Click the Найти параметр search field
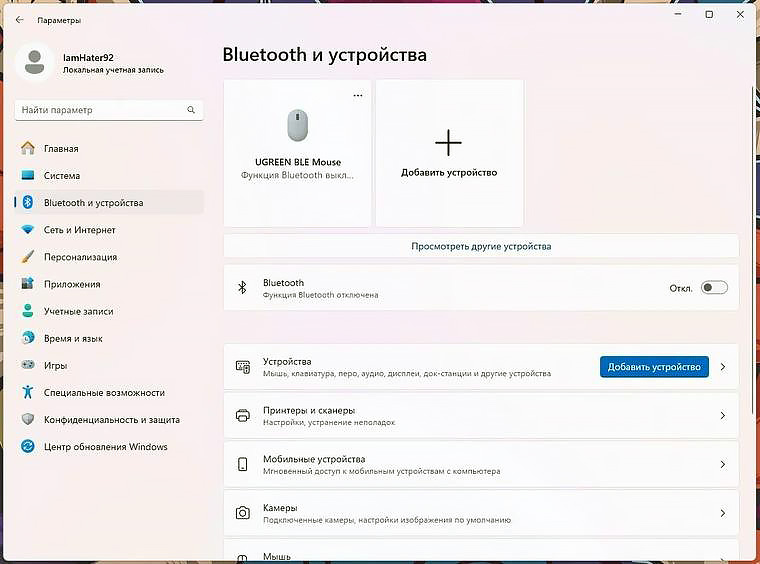Image resolution: width=760 pixels, height=564 pixels. click(x=109, y=110)
